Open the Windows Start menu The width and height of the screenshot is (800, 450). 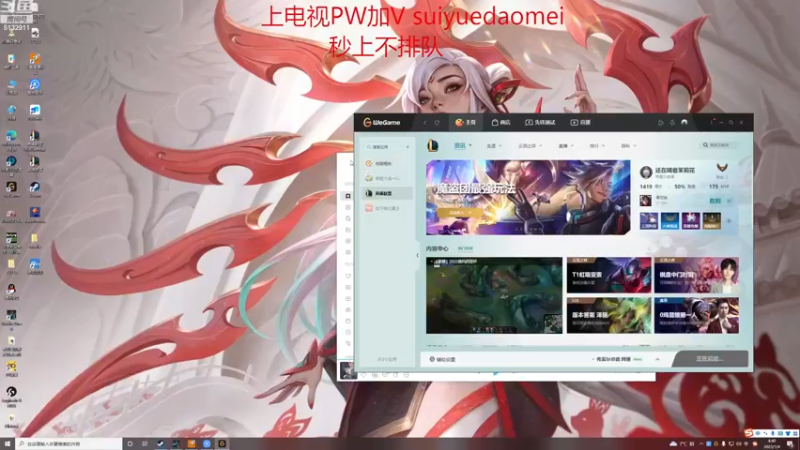pos(7,444)
